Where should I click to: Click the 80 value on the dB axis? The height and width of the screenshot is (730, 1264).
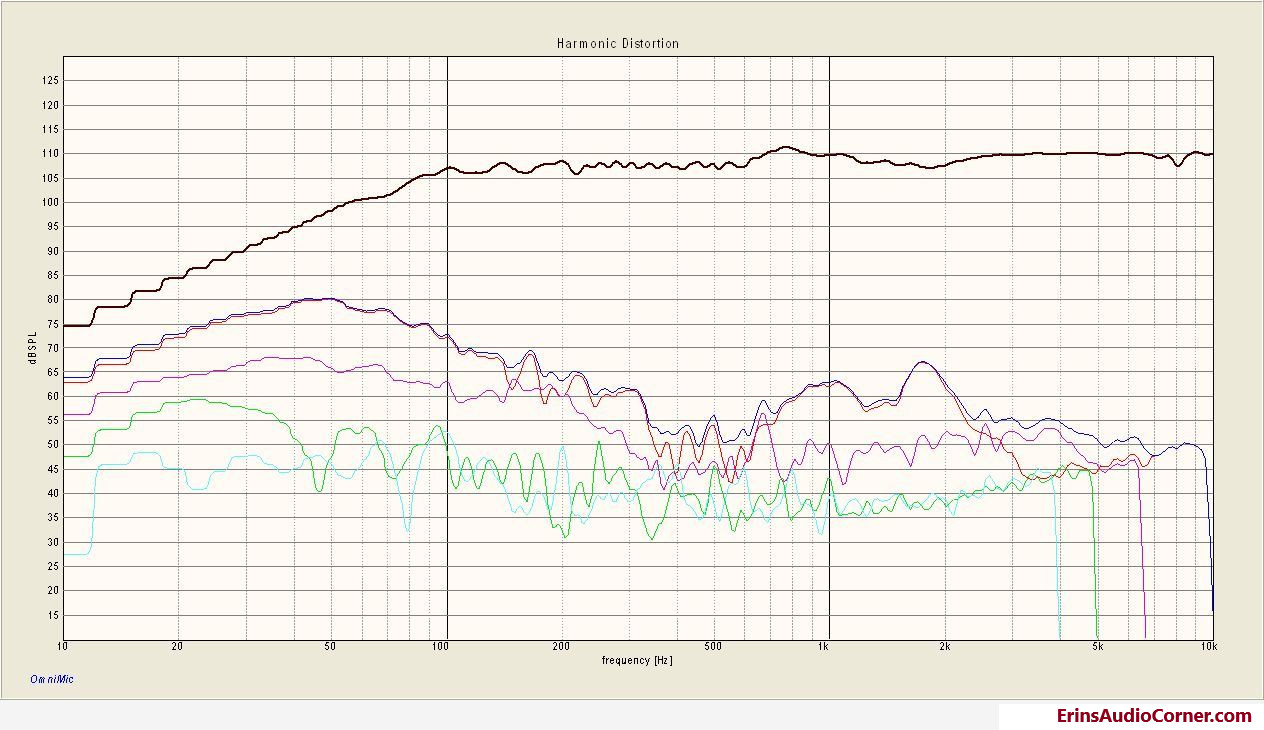(x=52, y=299)
